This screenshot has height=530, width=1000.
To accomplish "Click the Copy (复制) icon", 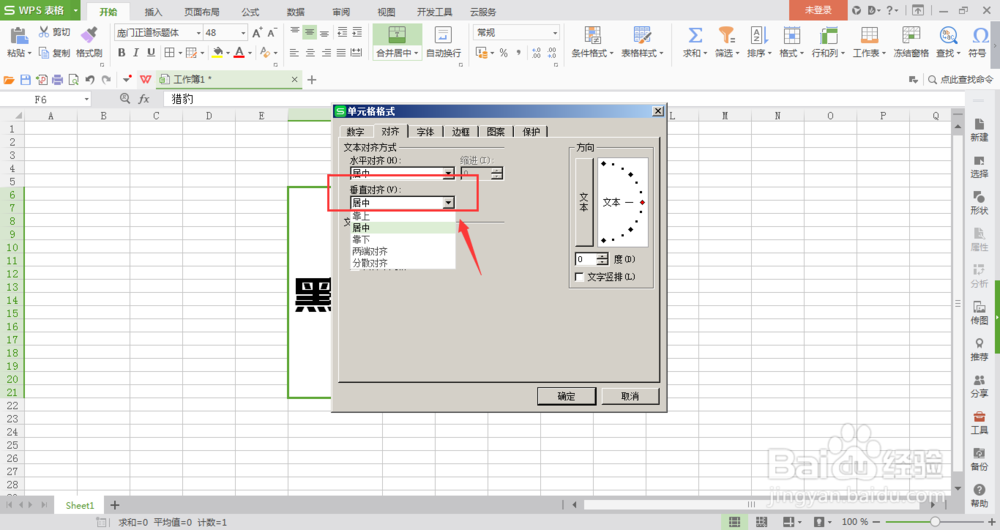I will pyautogui.click(x=44, y=53).
